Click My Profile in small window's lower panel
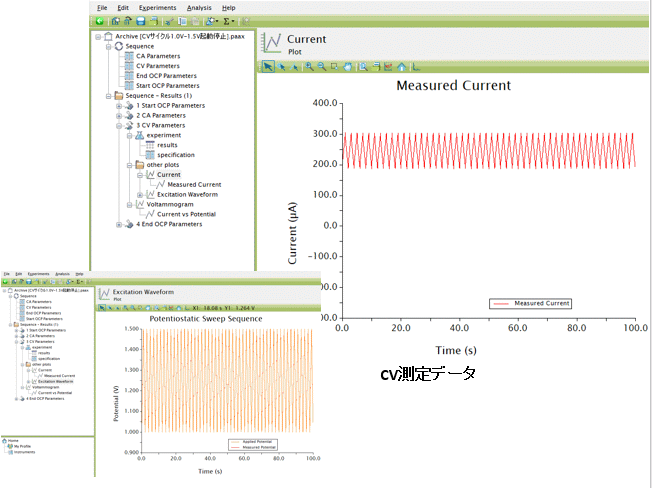Screen dimensions: 652x488 coord(22,446)
